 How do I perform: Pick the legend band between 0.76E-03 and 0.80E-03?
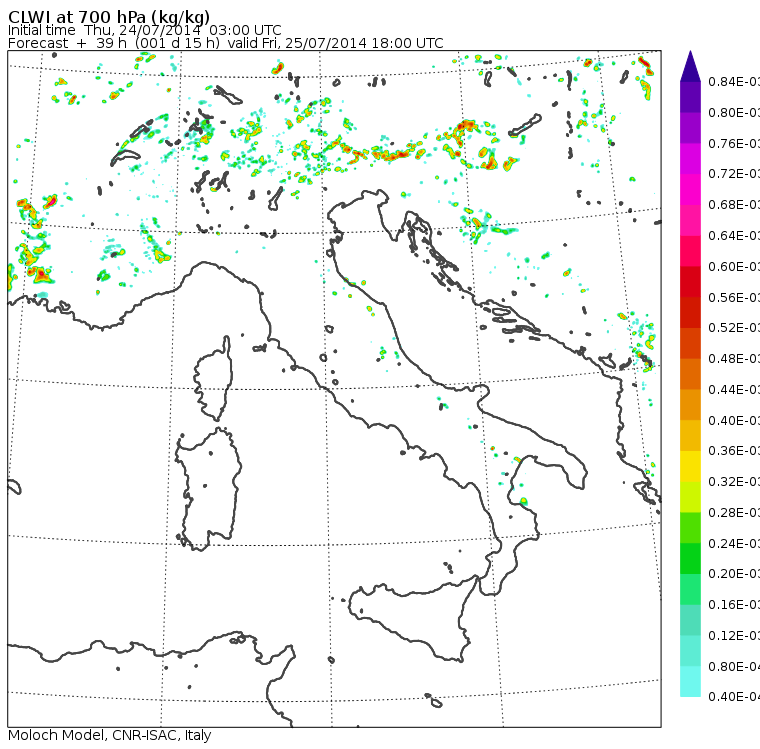click(x=690, y=128)
